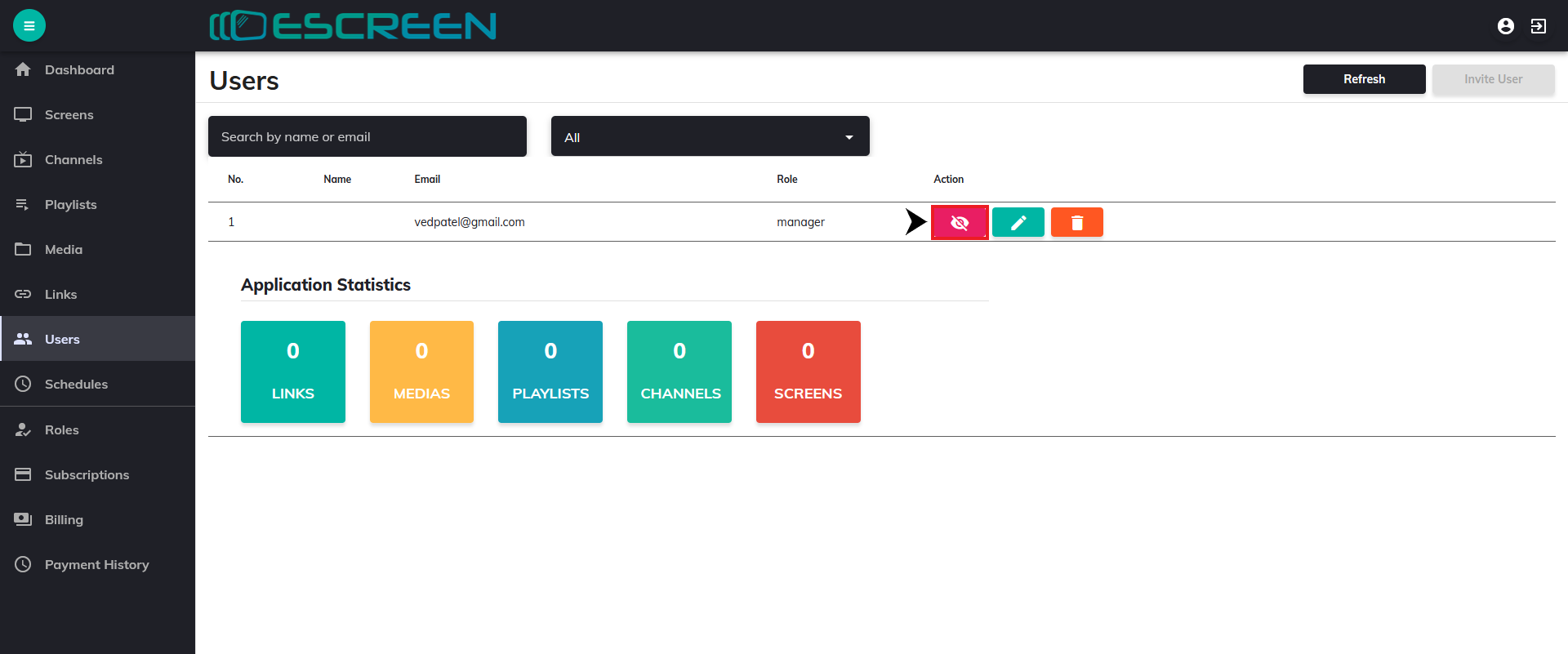Open Dashboard from the sidebar

click(x=79, y=70)
